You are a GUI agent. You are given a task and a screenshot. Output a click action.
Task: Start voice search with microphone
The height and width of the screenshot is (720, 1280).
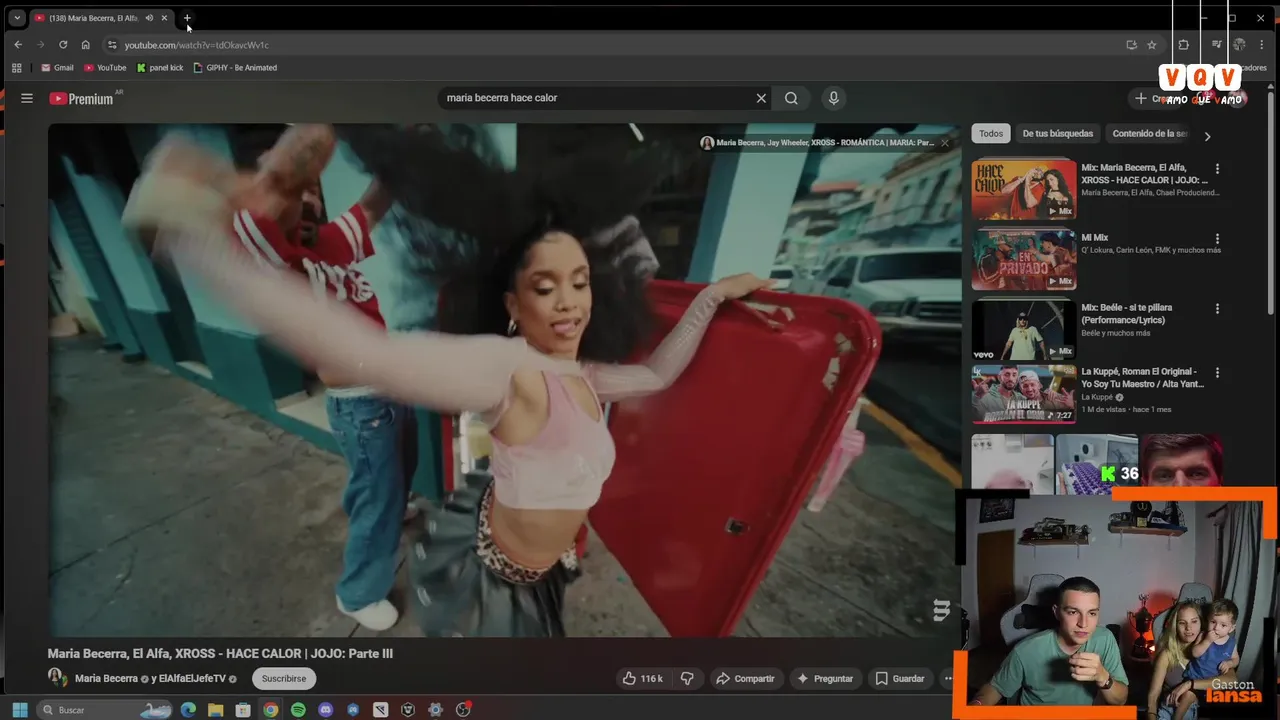[x=833, y=98]
